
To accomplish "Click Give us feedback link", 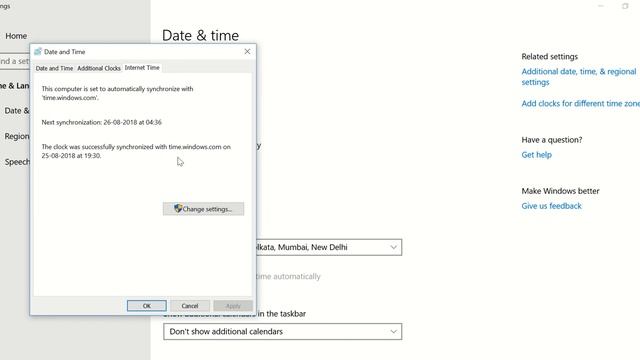I will tap(551, 206).
